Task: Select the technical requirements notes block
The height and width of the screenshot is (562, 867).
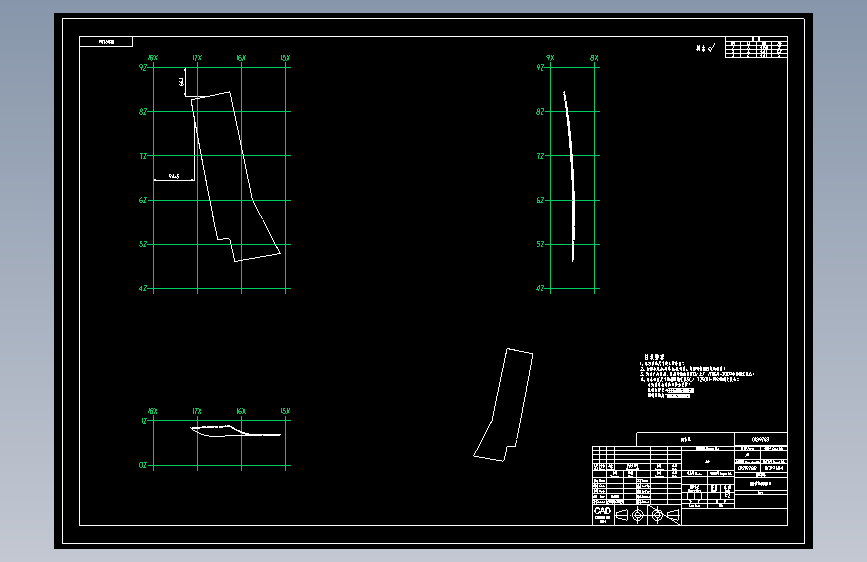Action: 697,377
